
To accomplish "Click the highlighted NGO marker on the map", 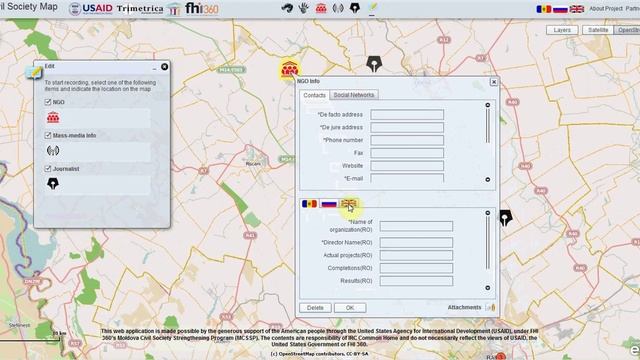I will pos(289,69).
